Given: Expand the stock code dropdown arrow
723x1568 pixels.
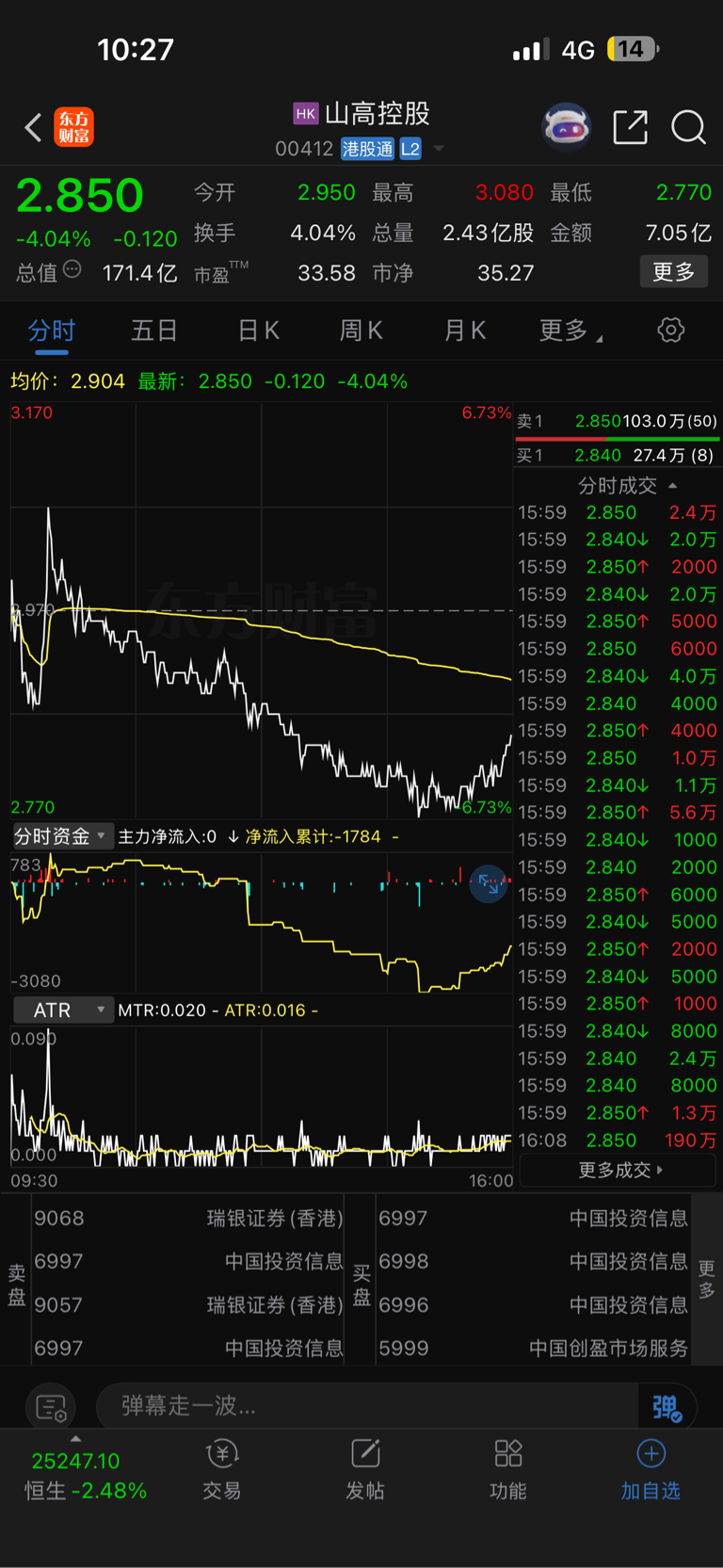Looking at the screenshot, I should pos(439,149).
